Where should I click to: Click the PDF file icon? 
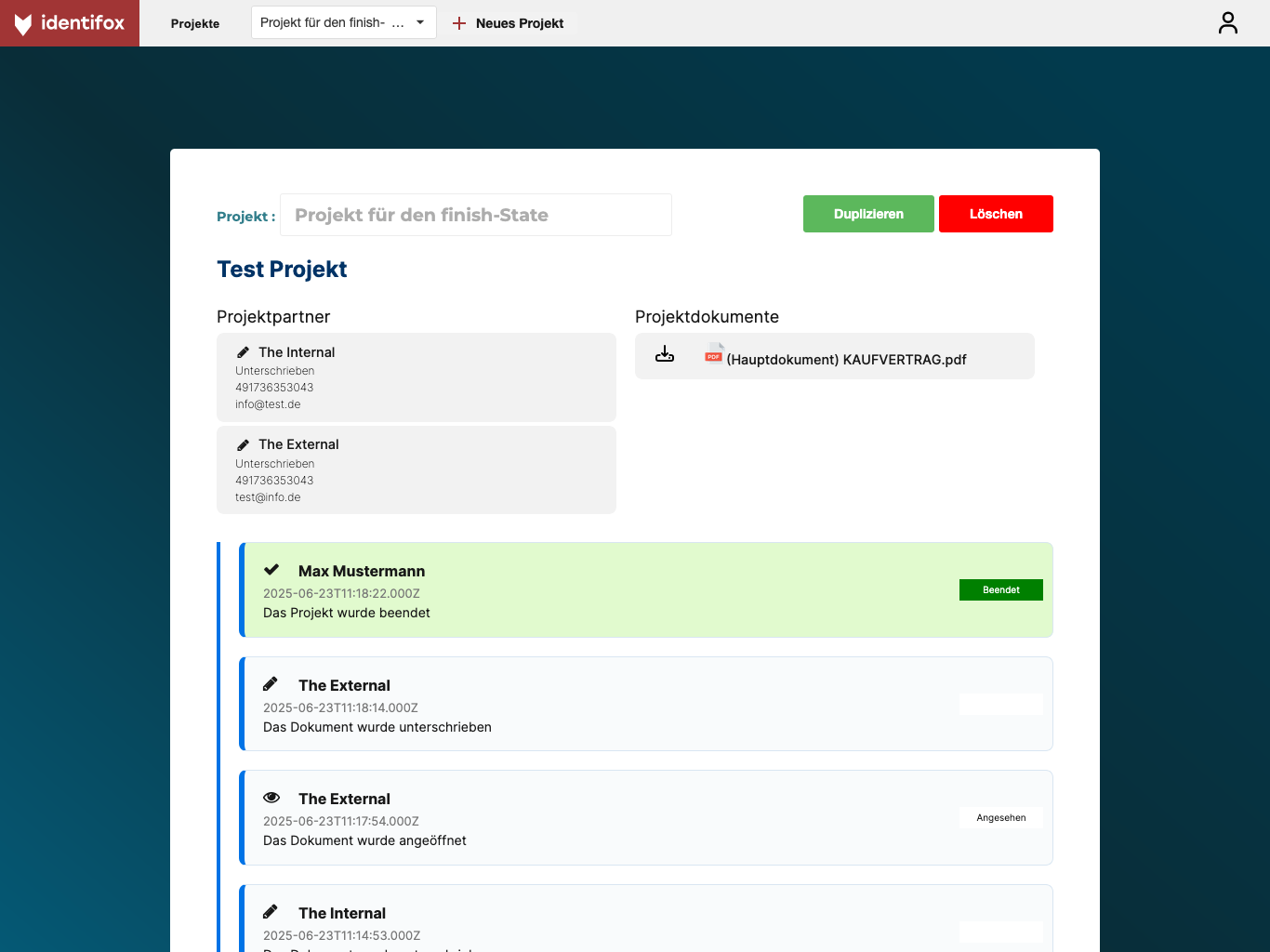coord(713,352)
